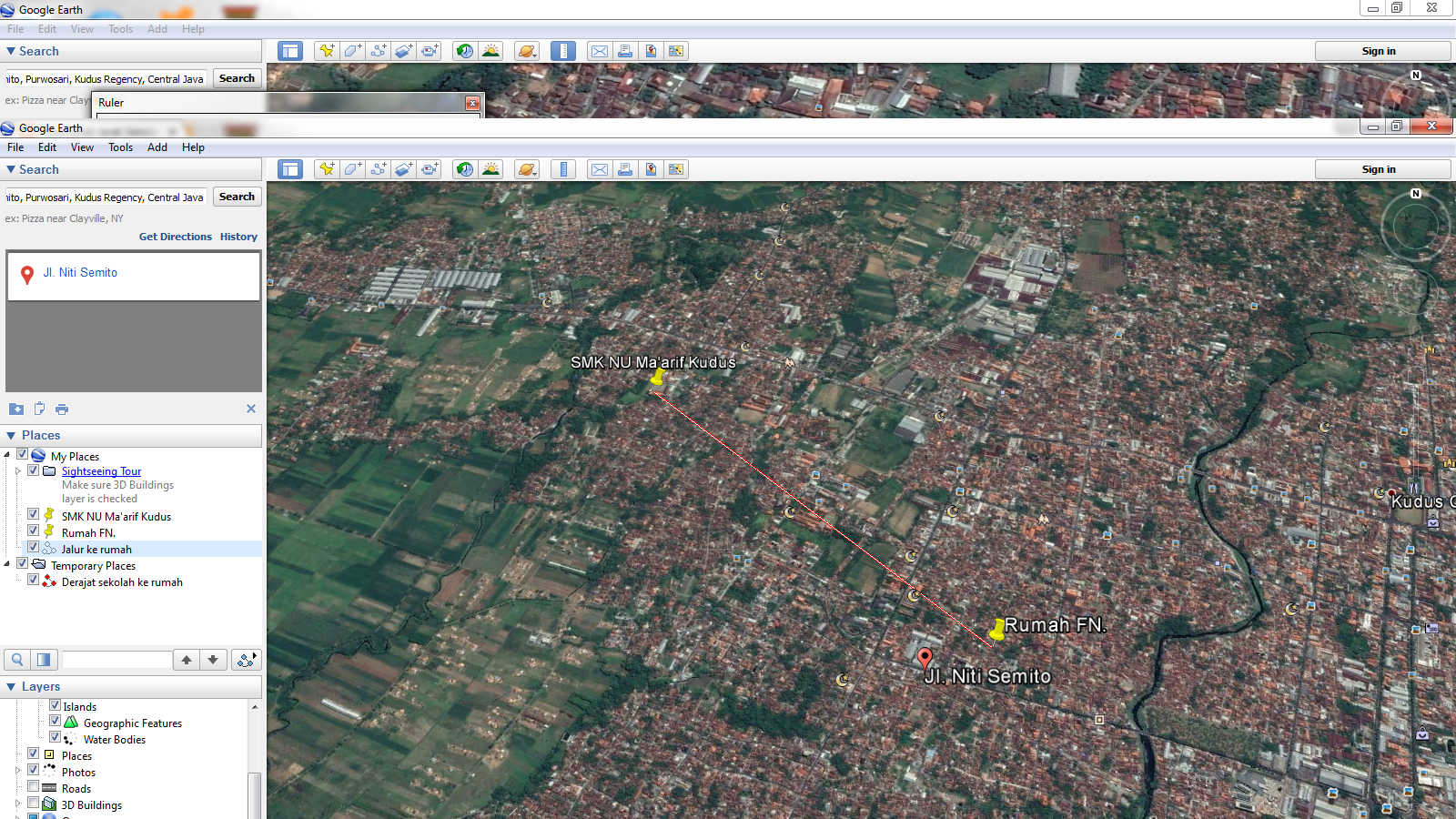Click the Places panel filter text field
Screen dimensions: 1456x819
(116, 660)
